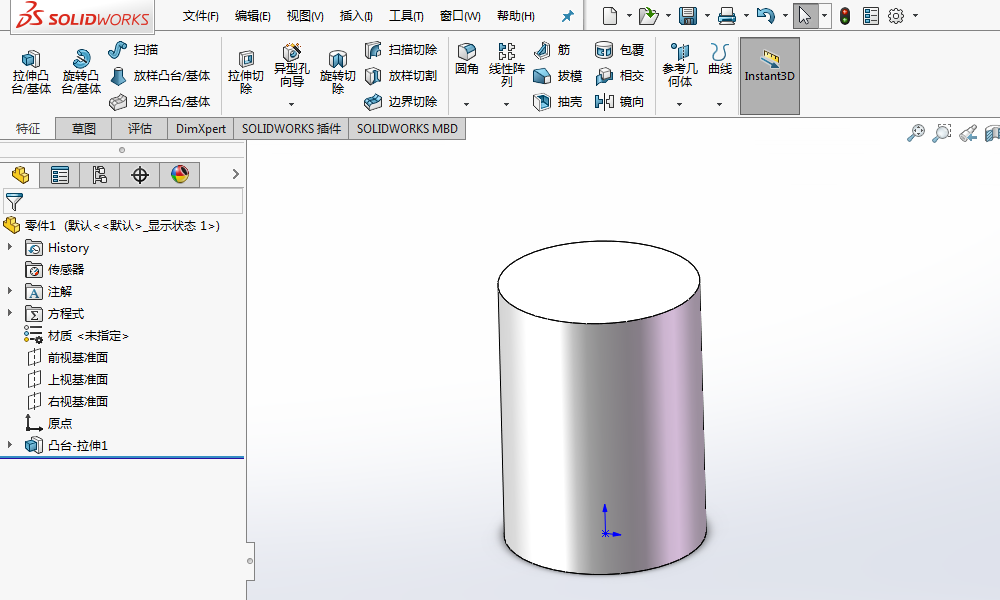
Task: Expand the History tree node
Action: (10, 248)
